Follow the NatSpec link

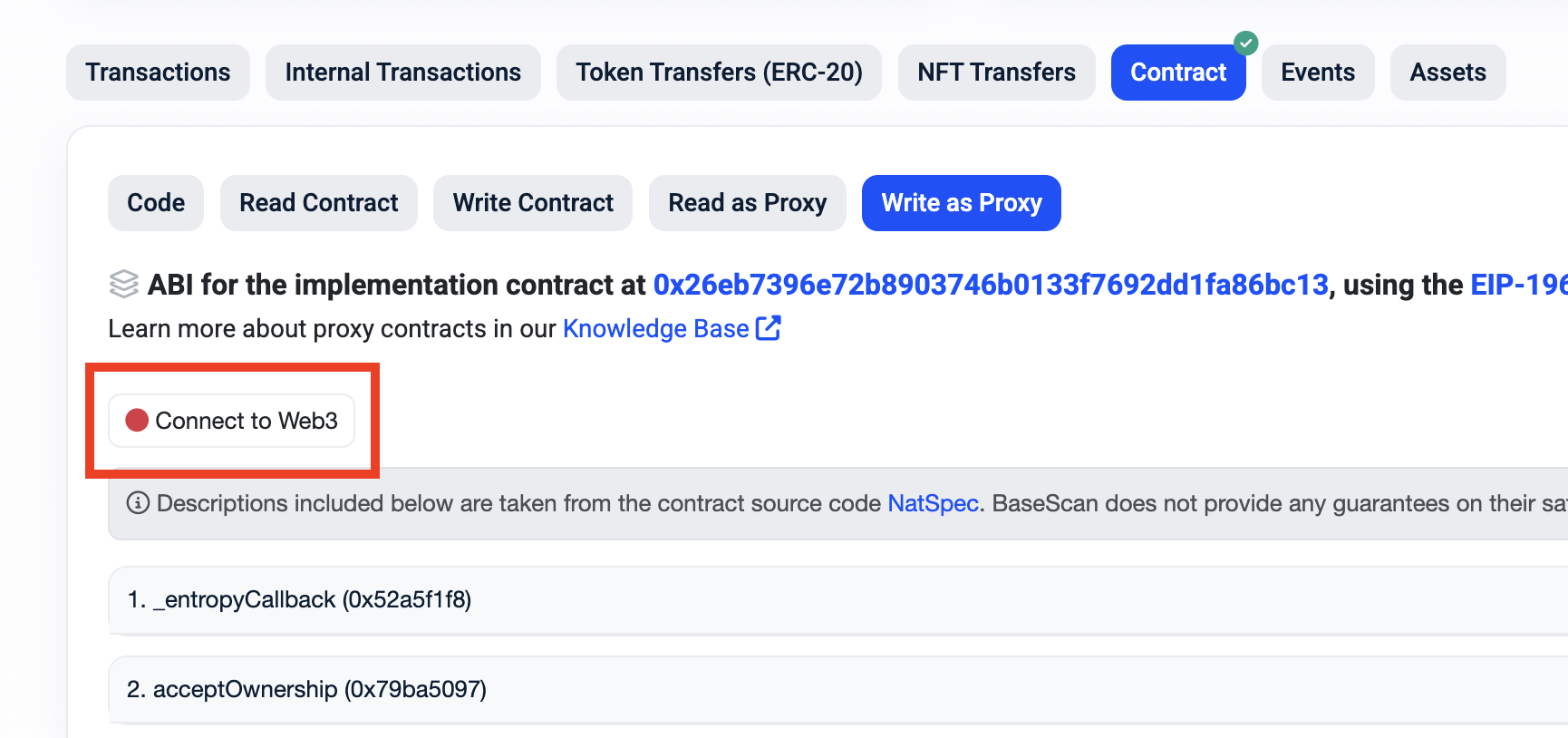coord(933,503)
